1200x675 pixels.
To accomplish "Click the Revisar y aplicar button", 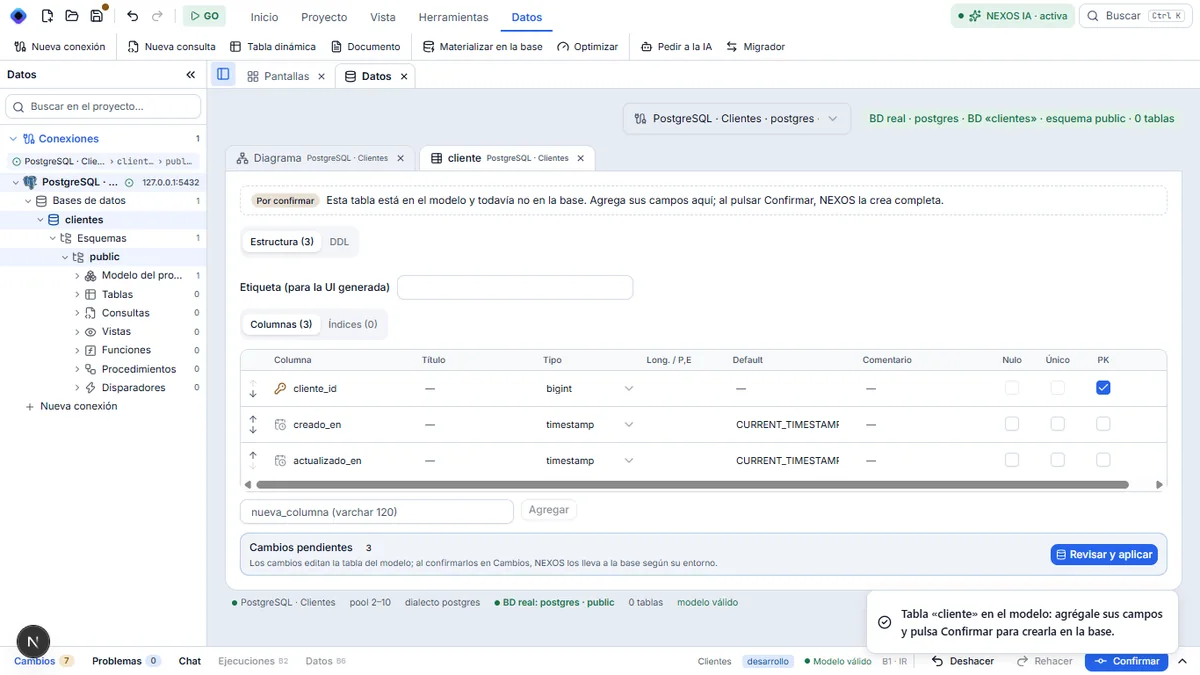I will [x=1104, y=554].
